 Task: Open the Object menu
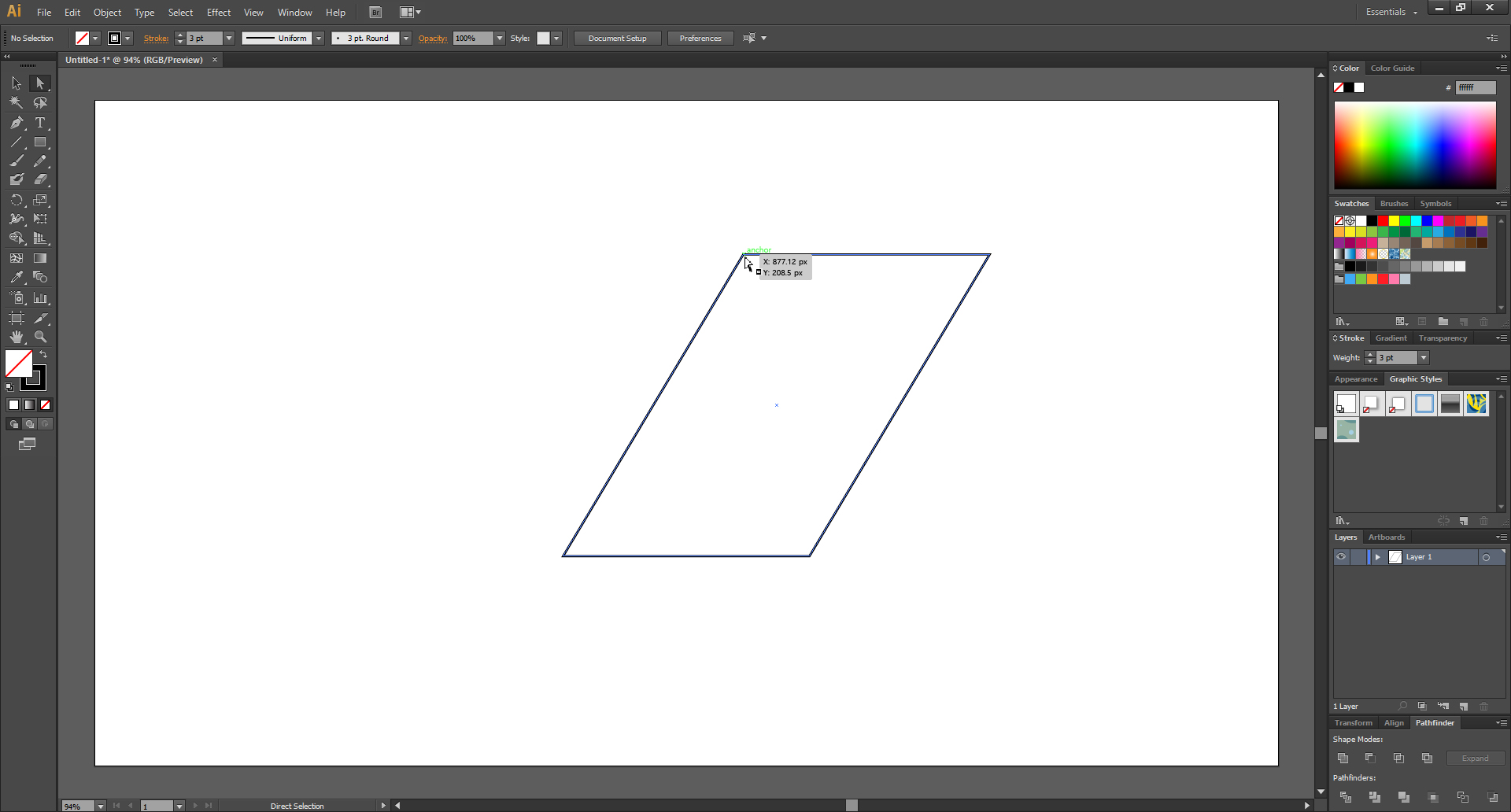(107, 13)
